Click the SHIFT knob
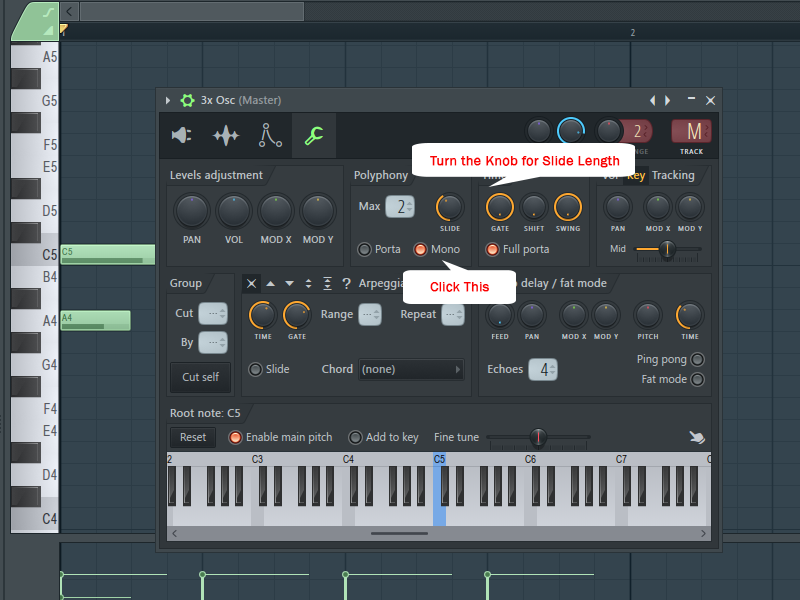Image resolution: width=800 pixels, height=600 pixels. coord(534,207)
